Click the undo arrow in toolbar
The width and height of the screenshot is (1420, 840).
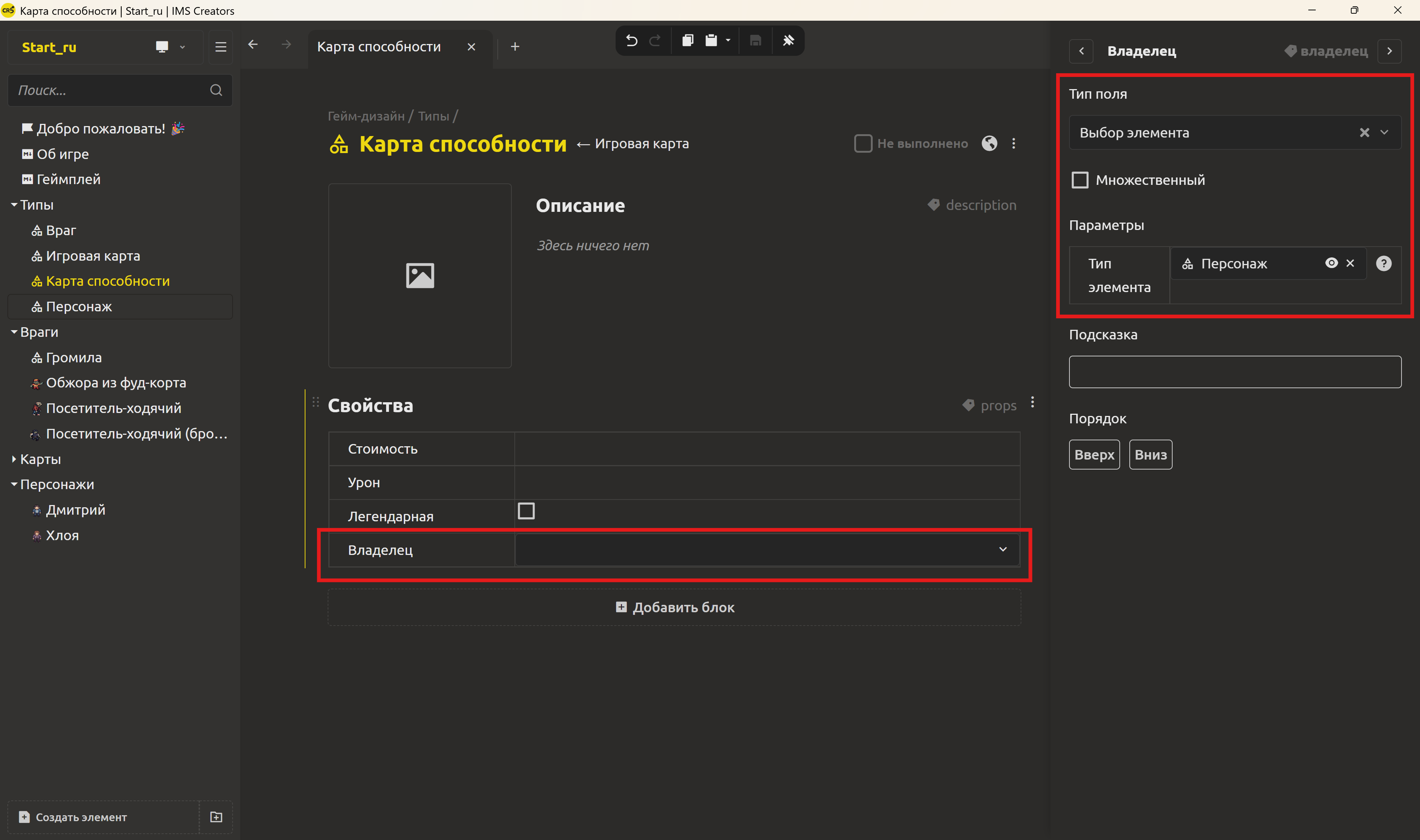632,41
